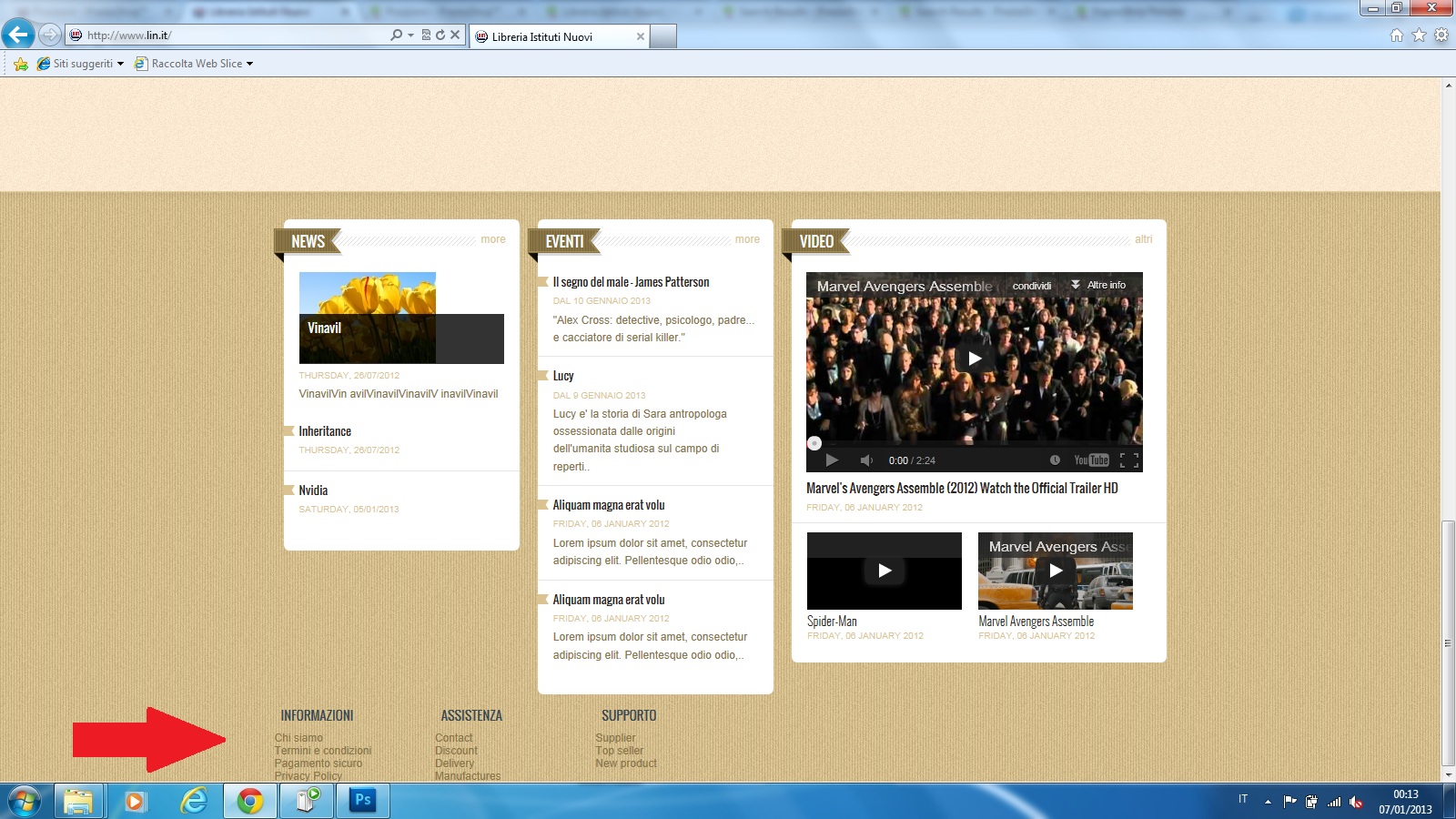Open footer link Top seller
Image resolution: width=1456 pixels, height=819 pixels.
coord(619,751)
